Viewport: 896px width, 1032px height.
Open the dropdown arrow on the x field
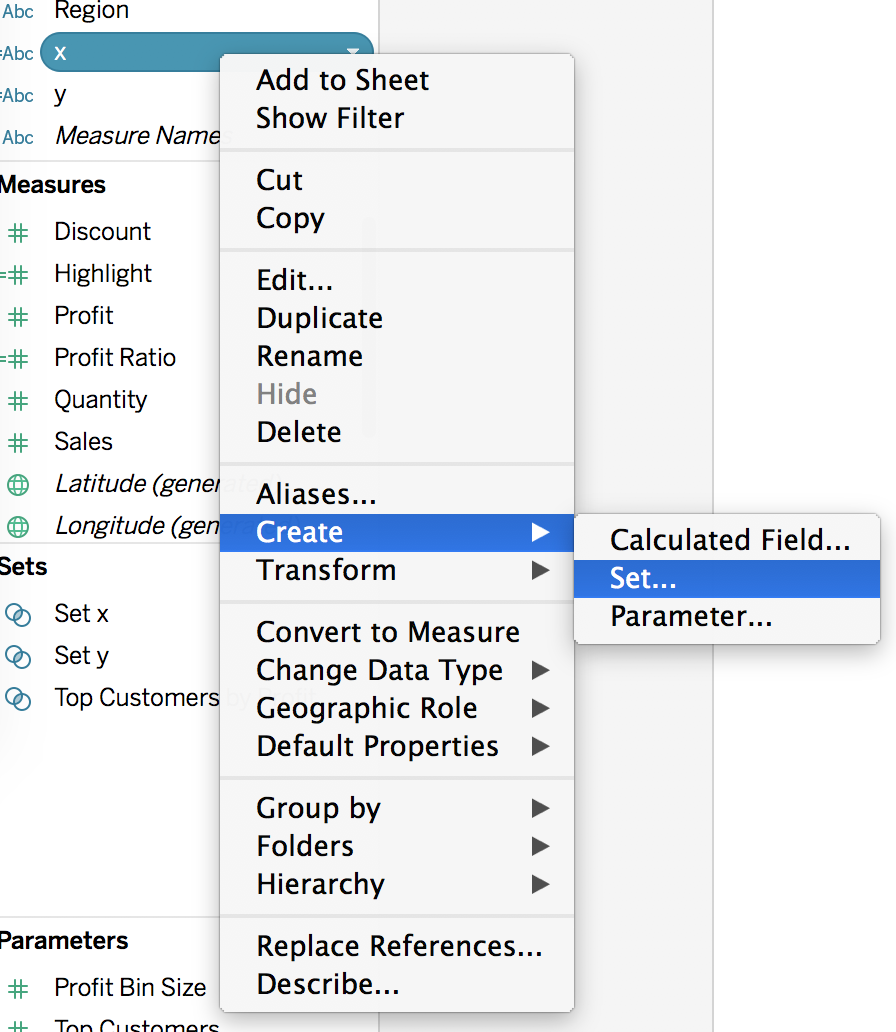pyautogui.click(x=352, y=52)
